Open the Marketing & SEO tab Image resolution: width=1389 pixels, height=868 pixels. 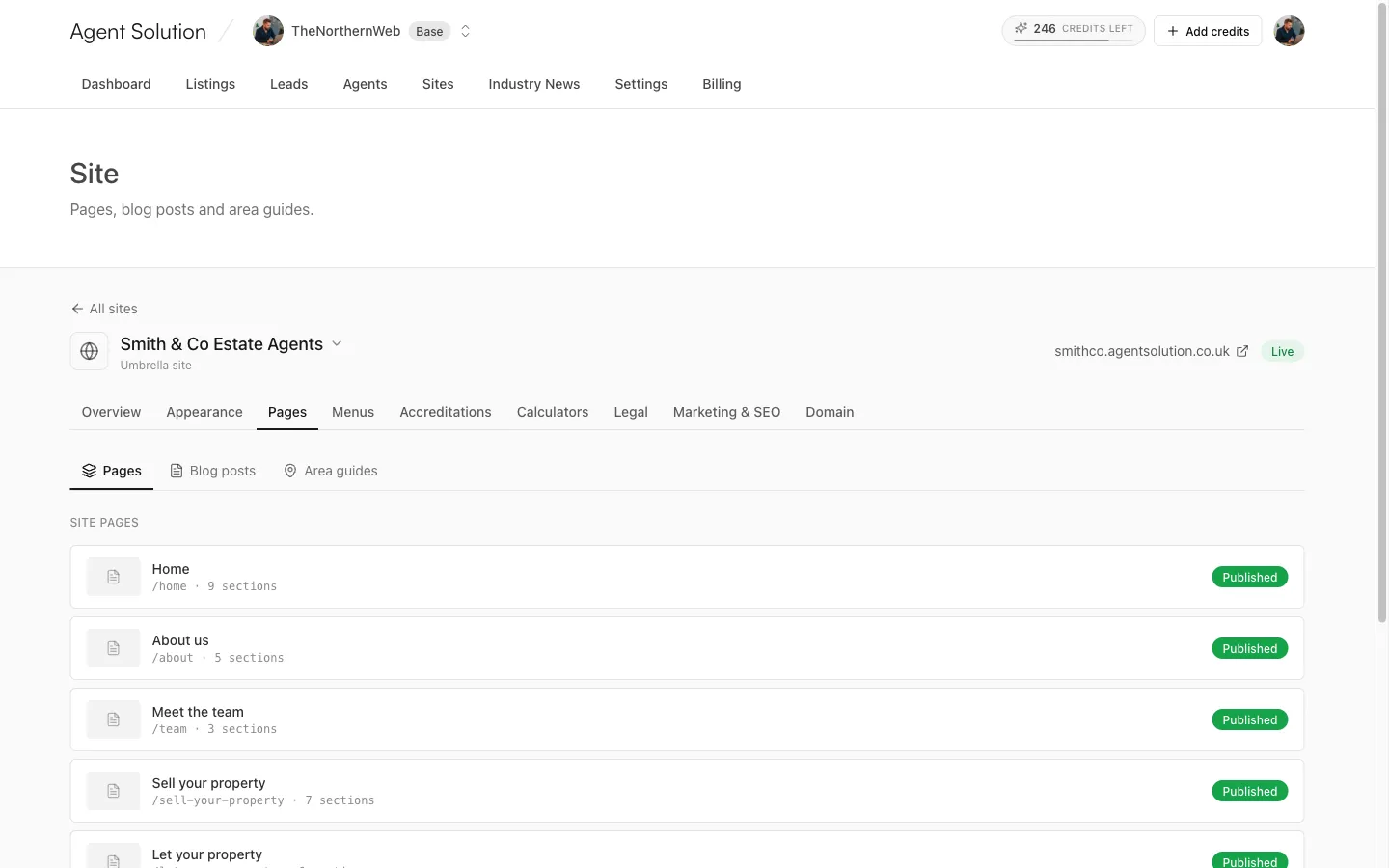click(726, 412)
